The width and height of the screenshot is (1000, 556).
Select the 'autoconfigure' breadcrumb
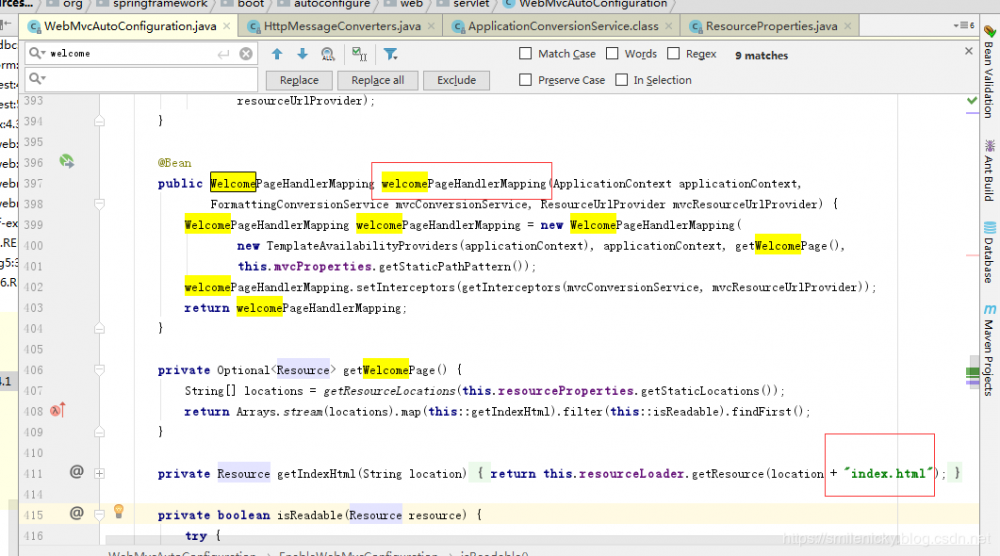coord(332,4)
